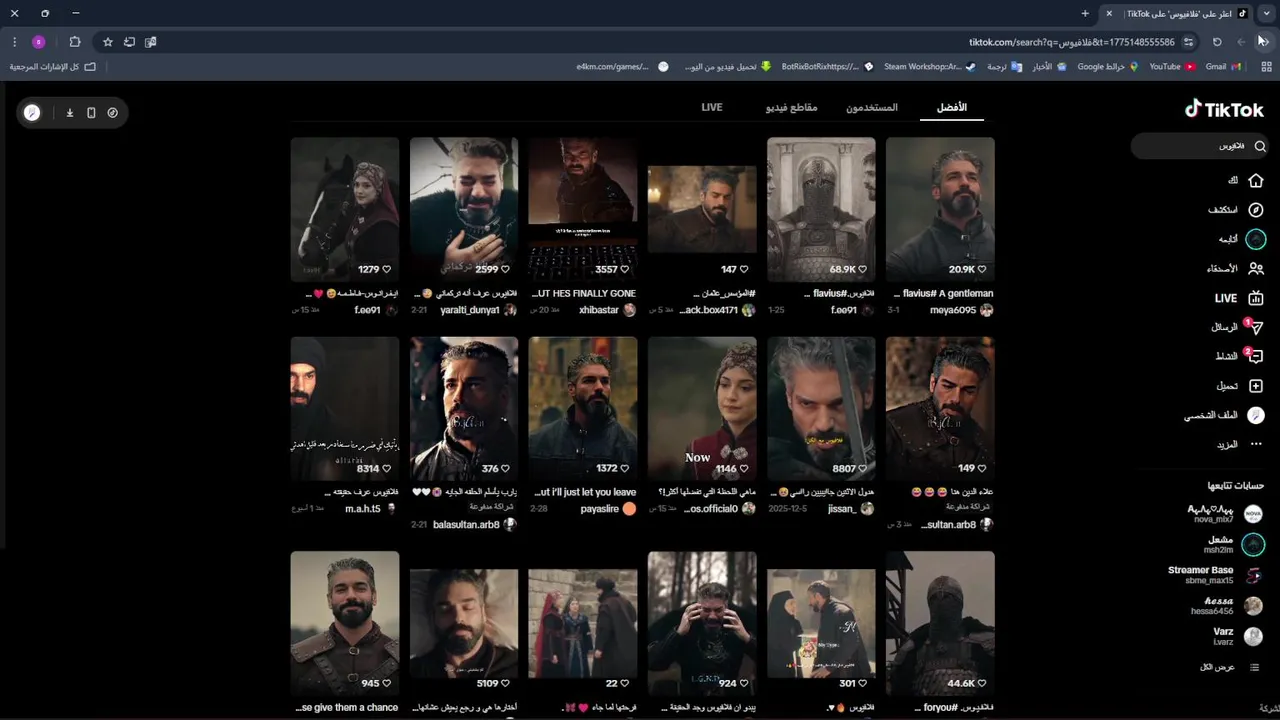The height and width of the screenshot is (720, 1280).
Task: Open followed account hessa6456
Action: tap(1227, 606)
